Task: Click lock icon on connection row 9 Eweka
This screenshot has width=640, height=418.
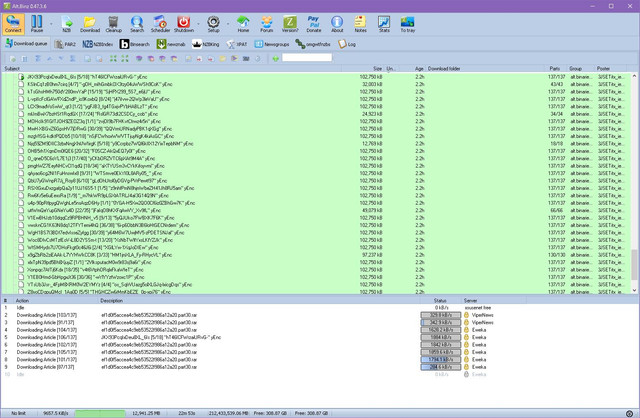Action: (466, 367)
